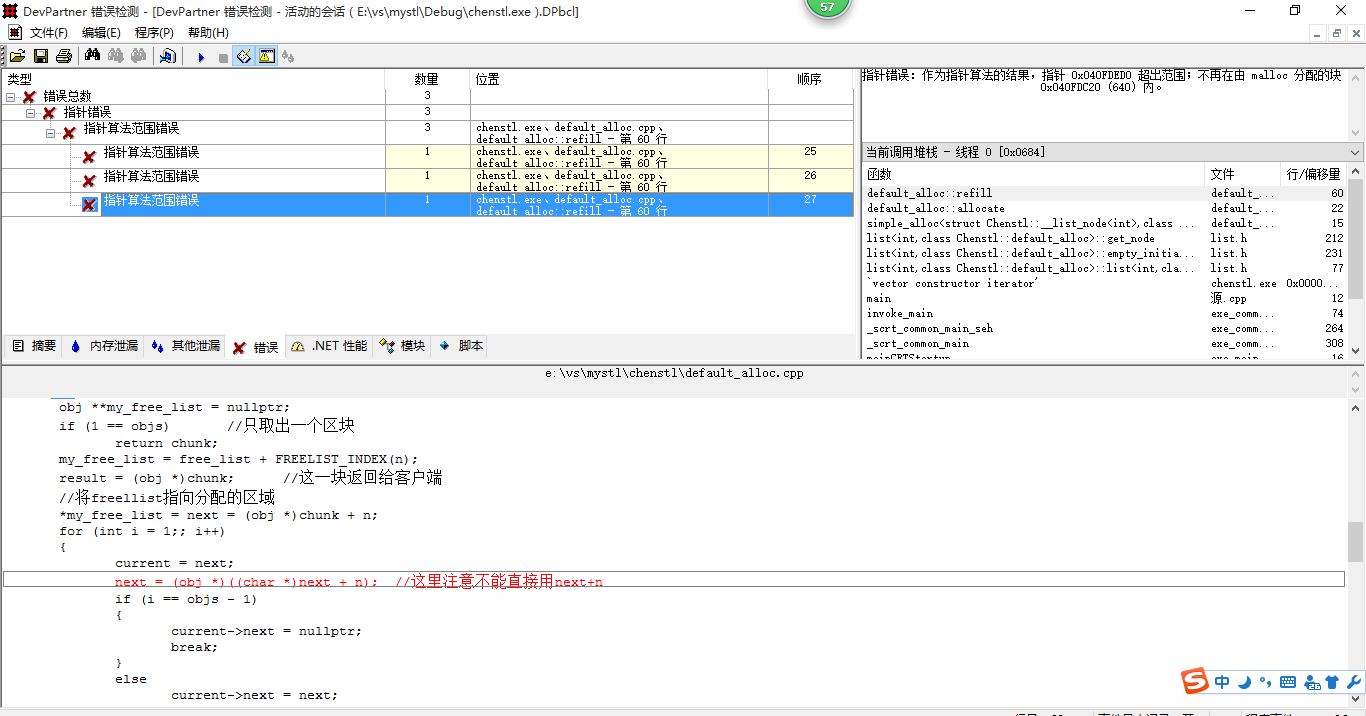The width and height of the screenshot is (1366, 716).
Task: Stop the program with the gray square icon
Action: [222, 57]
